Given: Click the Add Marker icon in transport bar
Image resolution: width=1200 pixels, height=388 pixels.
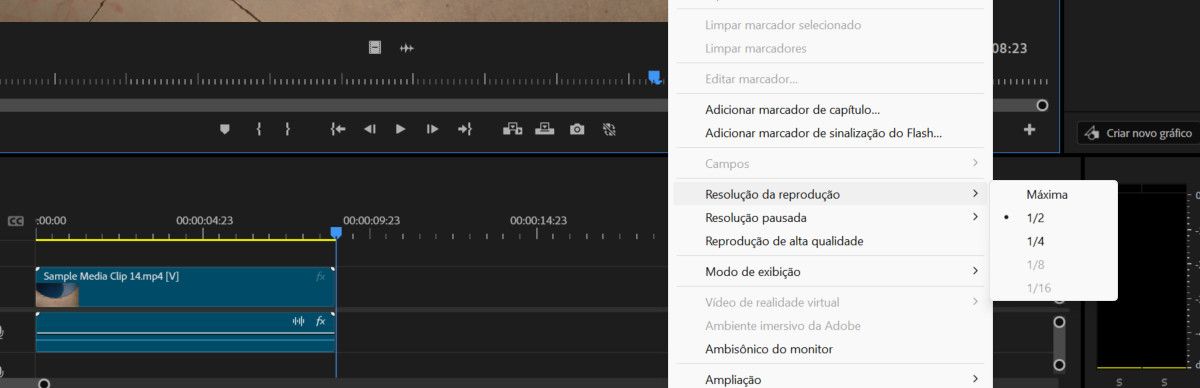Looking at the screenshot, I should 224,129.
